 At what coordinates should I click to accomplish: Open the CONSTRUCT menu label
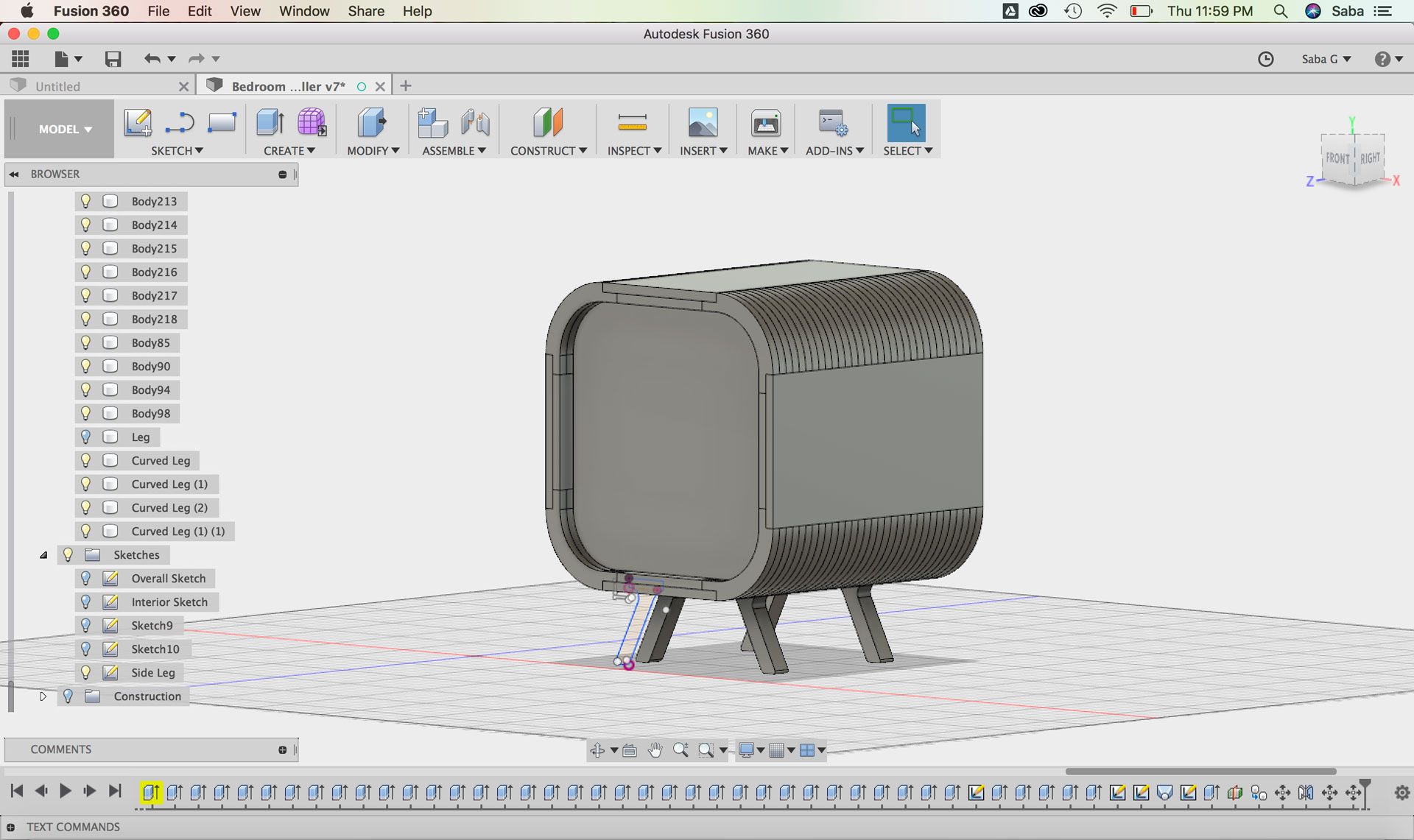pyautogui.click(x=548, y=150)
